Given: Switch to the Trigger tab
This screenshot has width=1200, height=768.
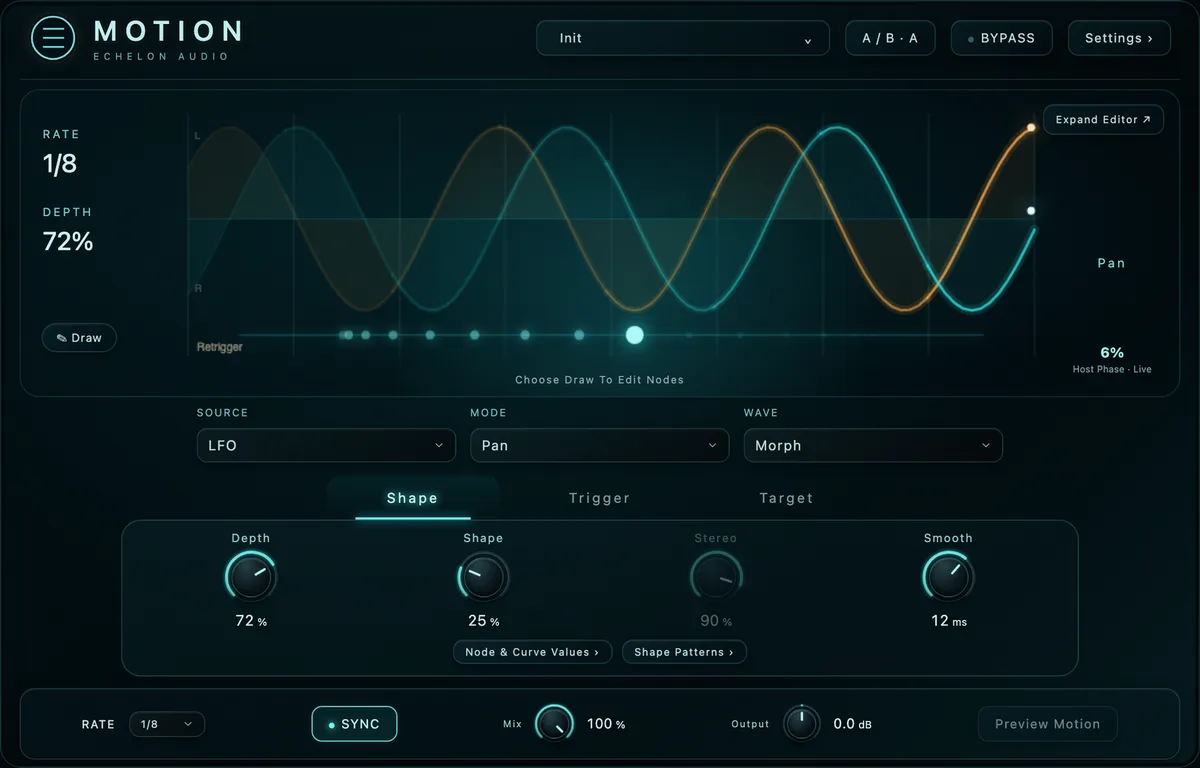Looking at the screenshot, I should pyautogui.click(x=599, y=498).
